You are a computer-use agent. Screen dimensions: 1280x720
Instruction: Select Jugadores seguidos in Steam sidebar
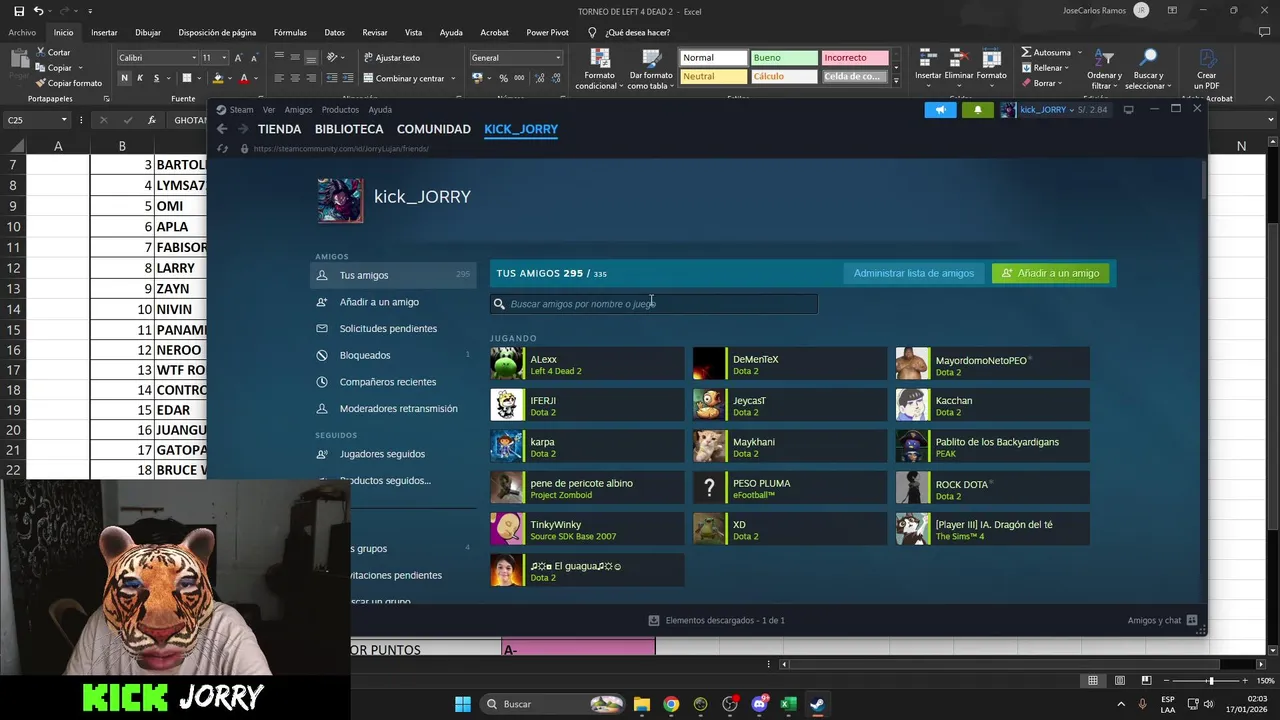(382, 454)
